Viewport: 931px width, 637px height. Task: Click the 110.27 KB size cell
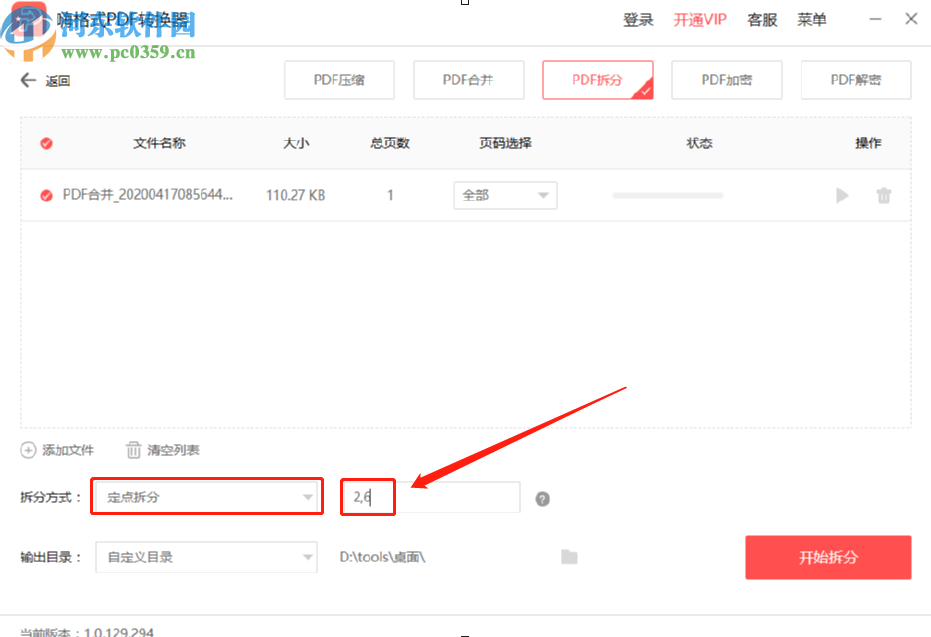295,195
